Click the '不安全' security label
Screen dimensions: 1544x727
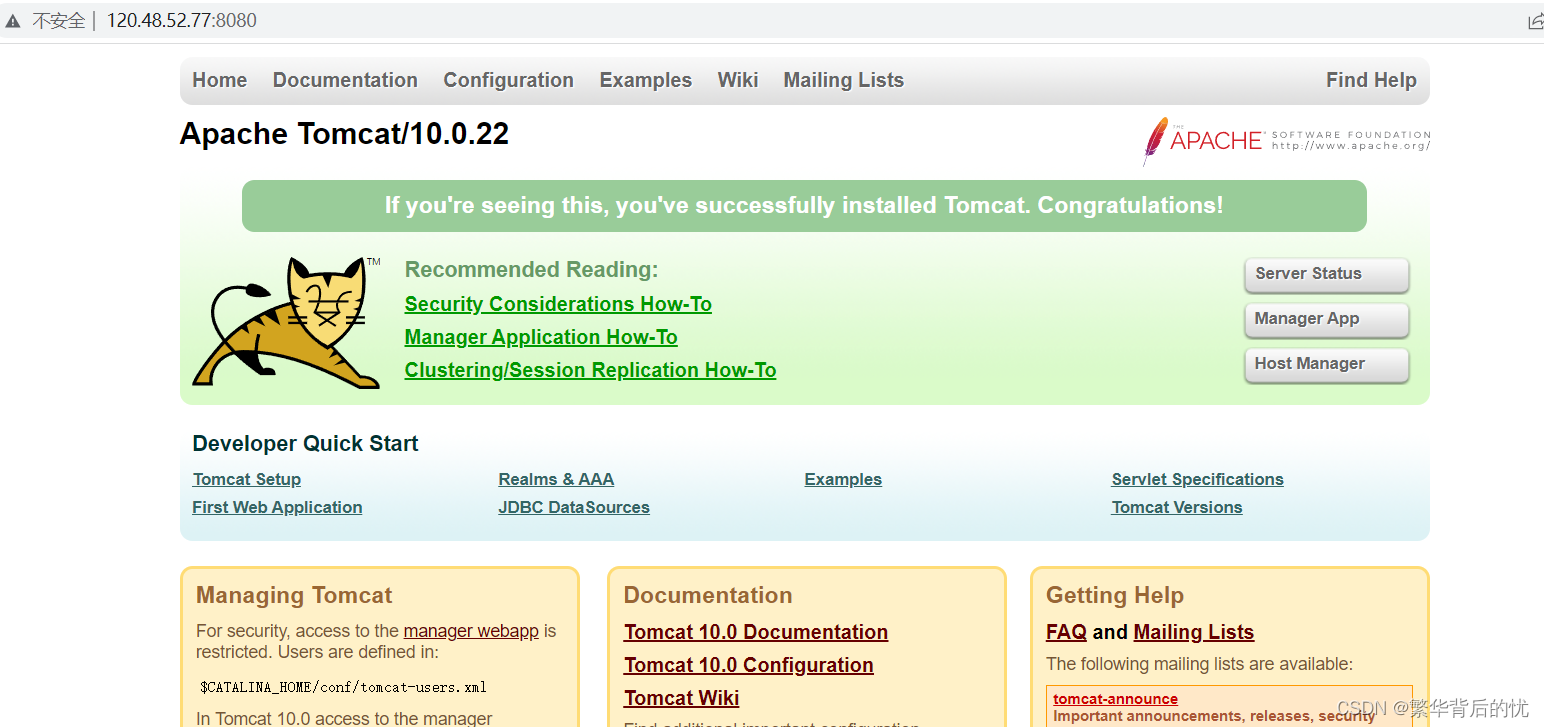click(59, 21)
